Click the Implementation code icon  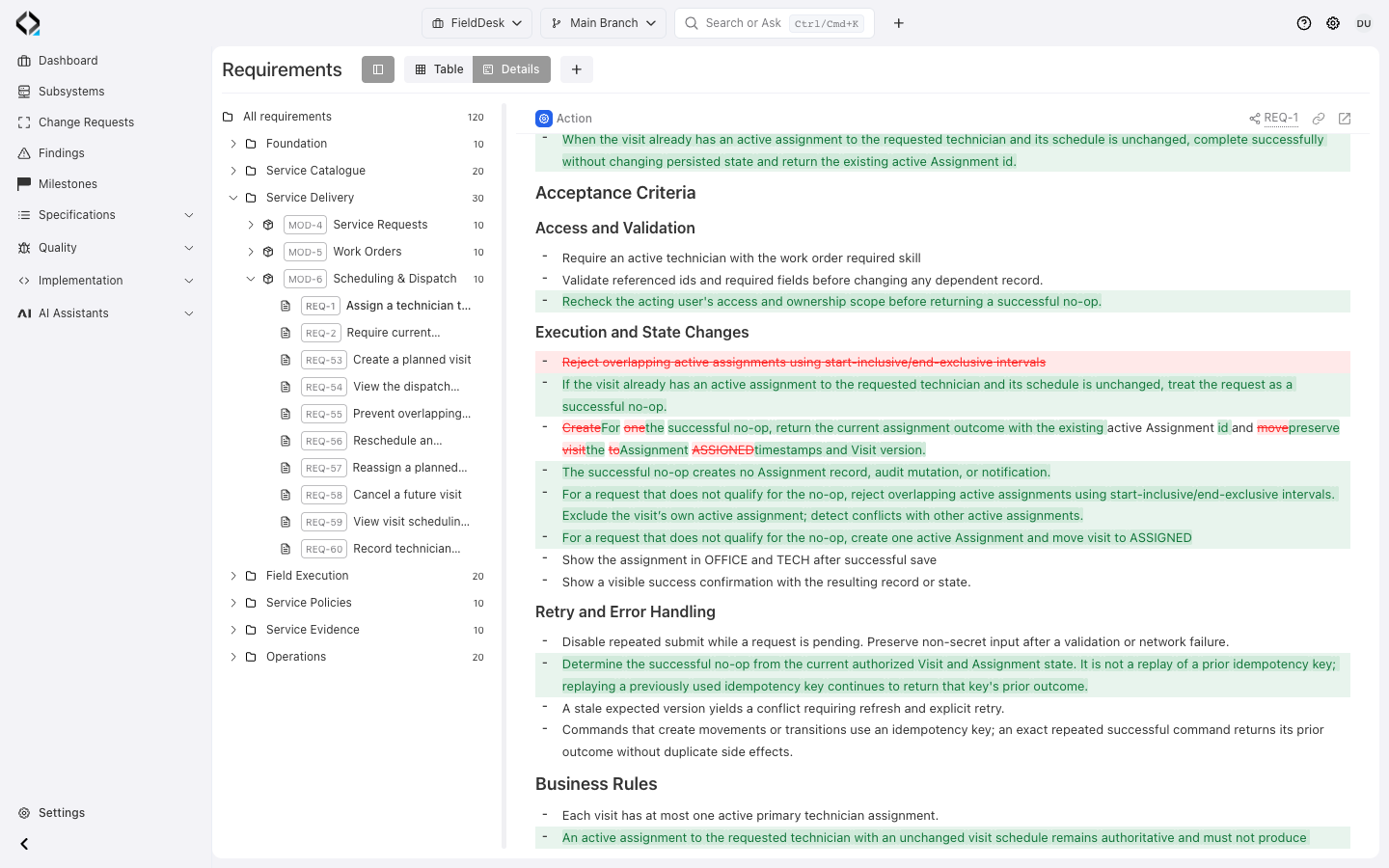point(24,281)
